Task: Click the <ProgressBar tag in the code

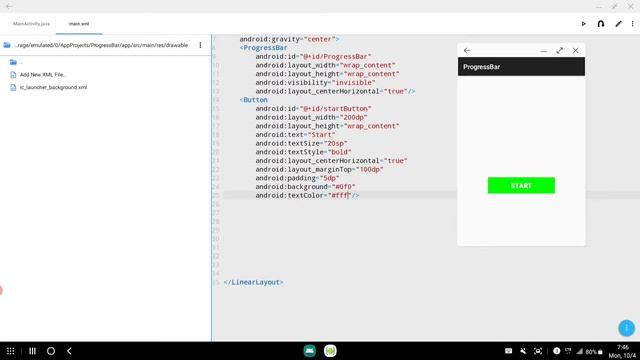Action: point(264,48)
